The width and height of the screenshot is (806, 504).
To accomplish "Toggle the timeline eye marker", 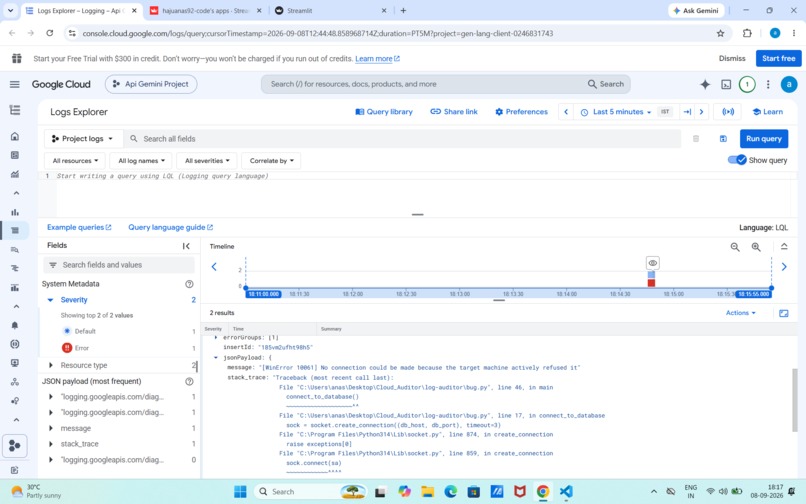I will click(652, 263).
